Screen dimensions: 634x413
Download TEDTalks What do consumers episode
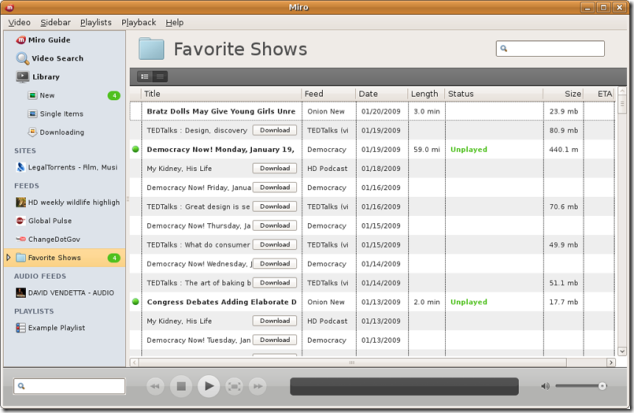(275, 244)
